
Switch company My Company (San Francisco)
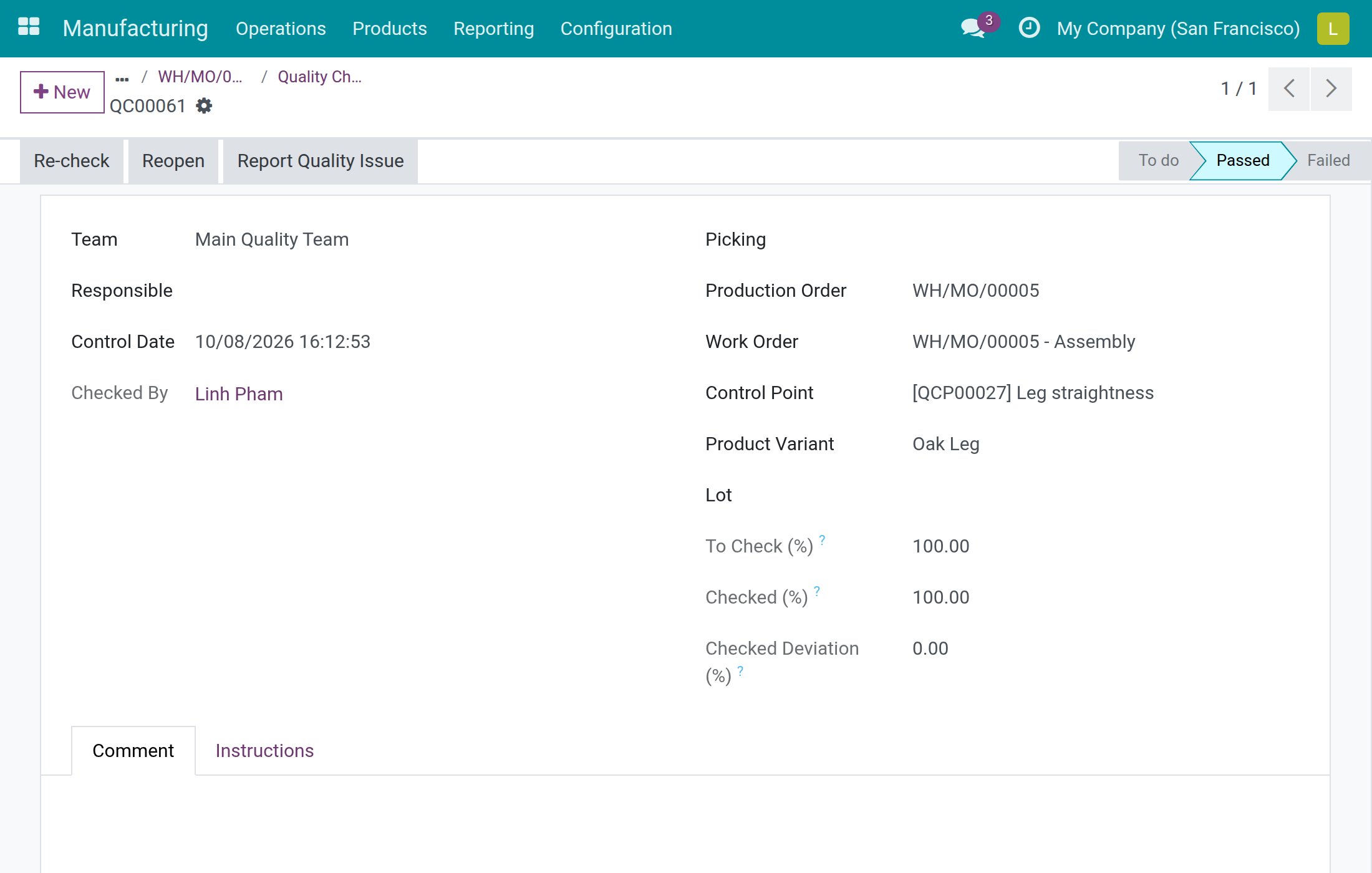[x=1178, y=29]
